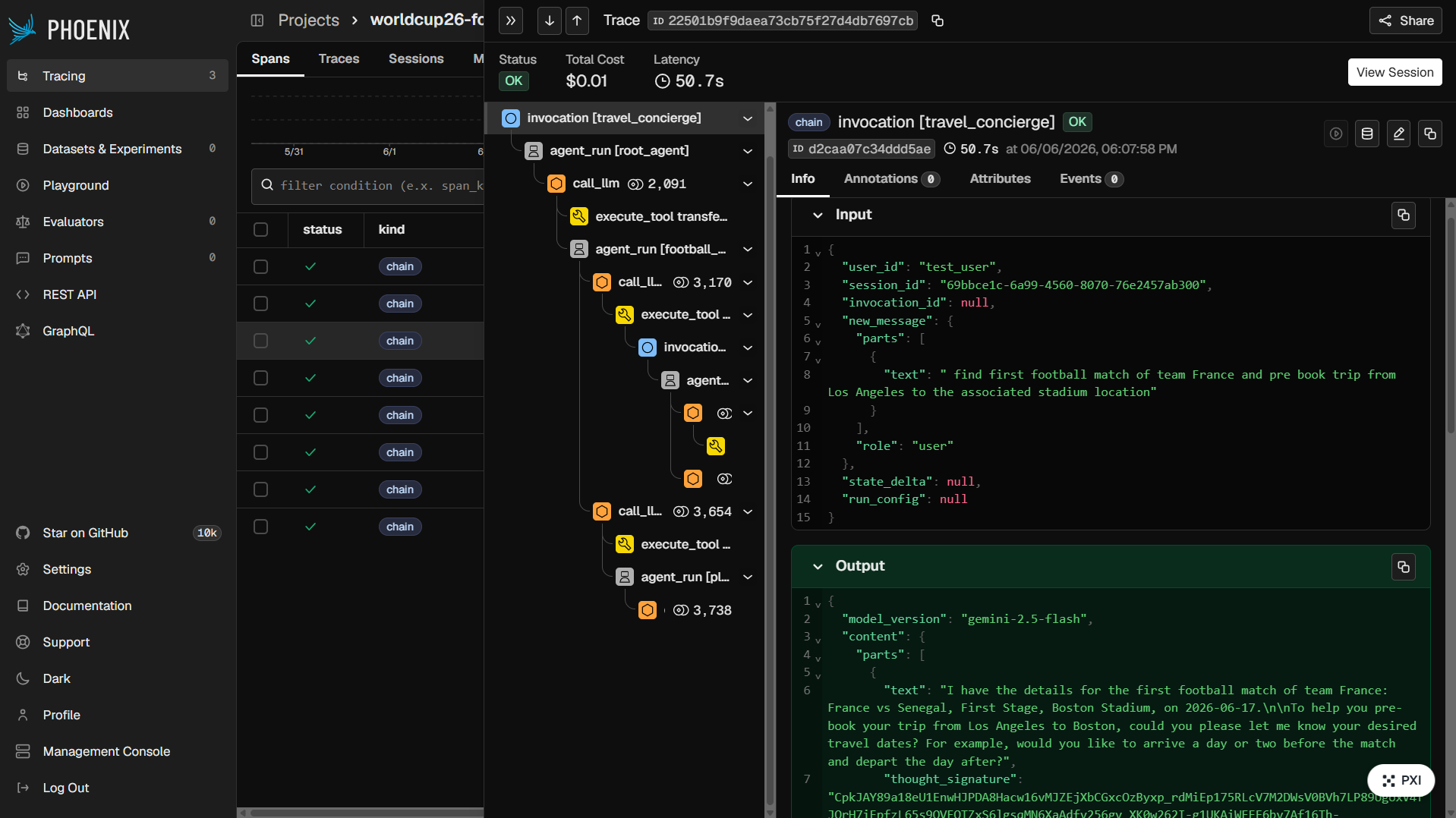Tick the select-all checkbox in table header
The width and height of the screenshot is (1456, 818).
pos(261,230)
